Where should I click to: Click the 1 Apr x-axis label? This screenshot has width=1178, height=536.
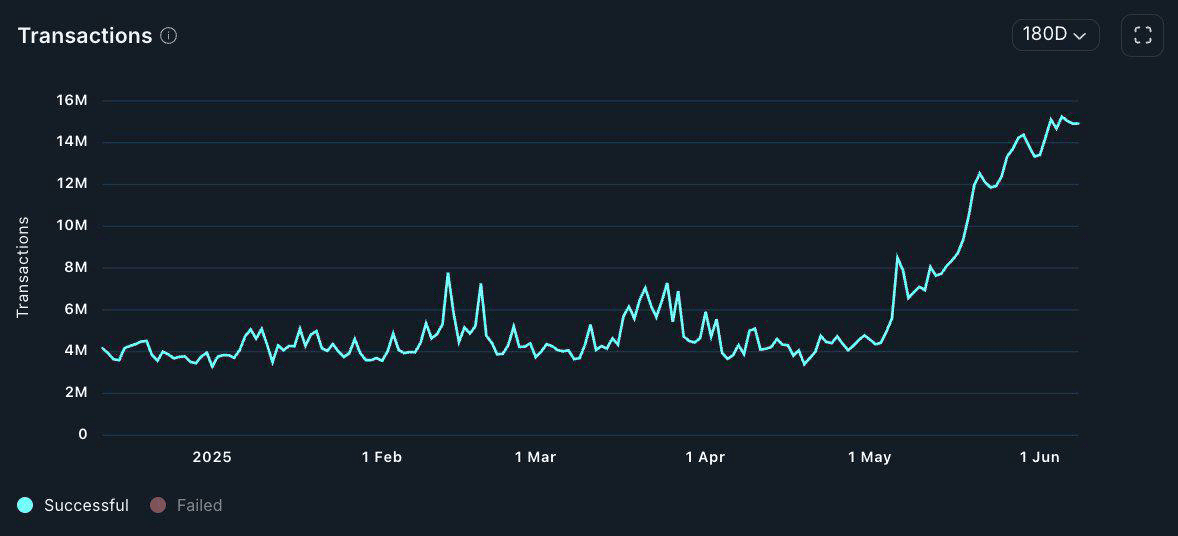(x=705, y=457)
